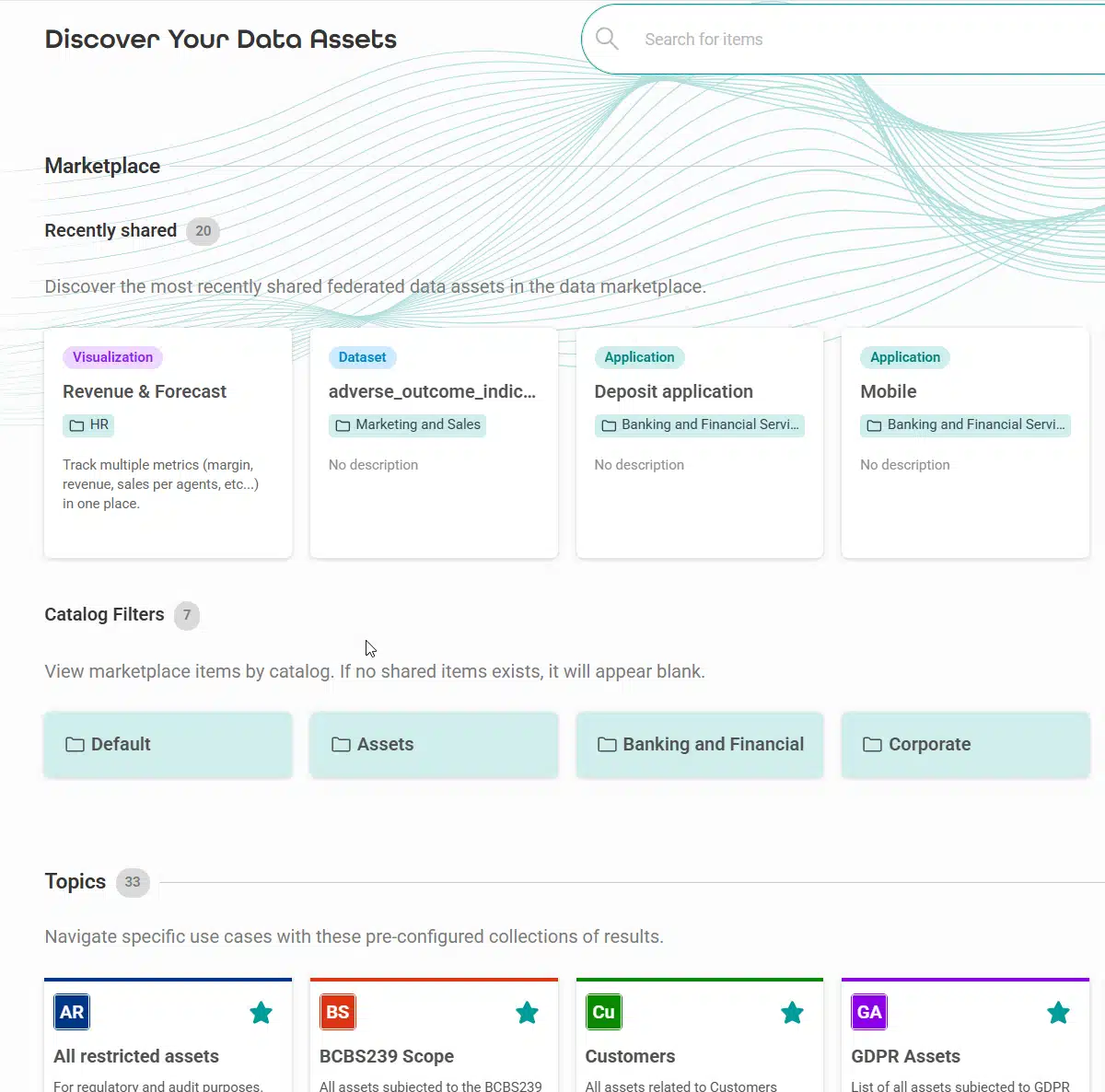The image size is (1105, 1092).
Task: Type in the Search for items field
Action: 866,40
